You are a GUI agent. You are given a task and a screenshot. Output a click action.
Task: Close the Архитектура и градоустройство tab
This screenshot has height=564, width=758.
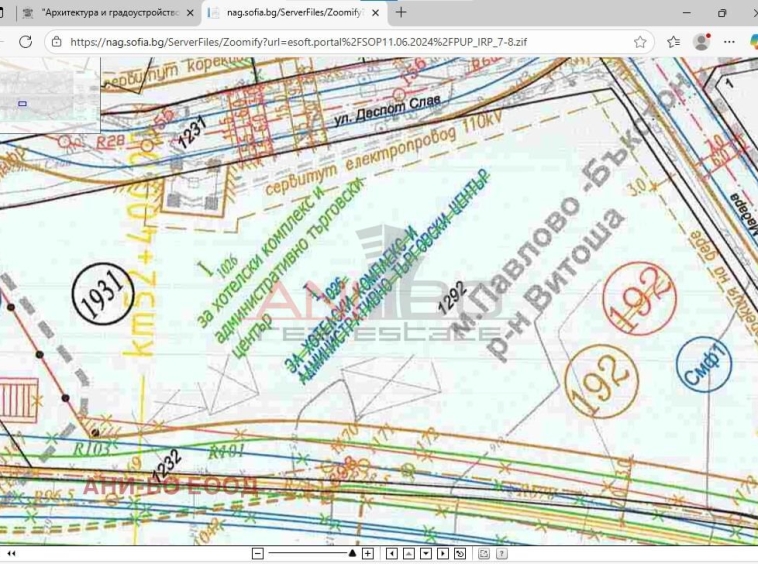(x=189, y=13)
